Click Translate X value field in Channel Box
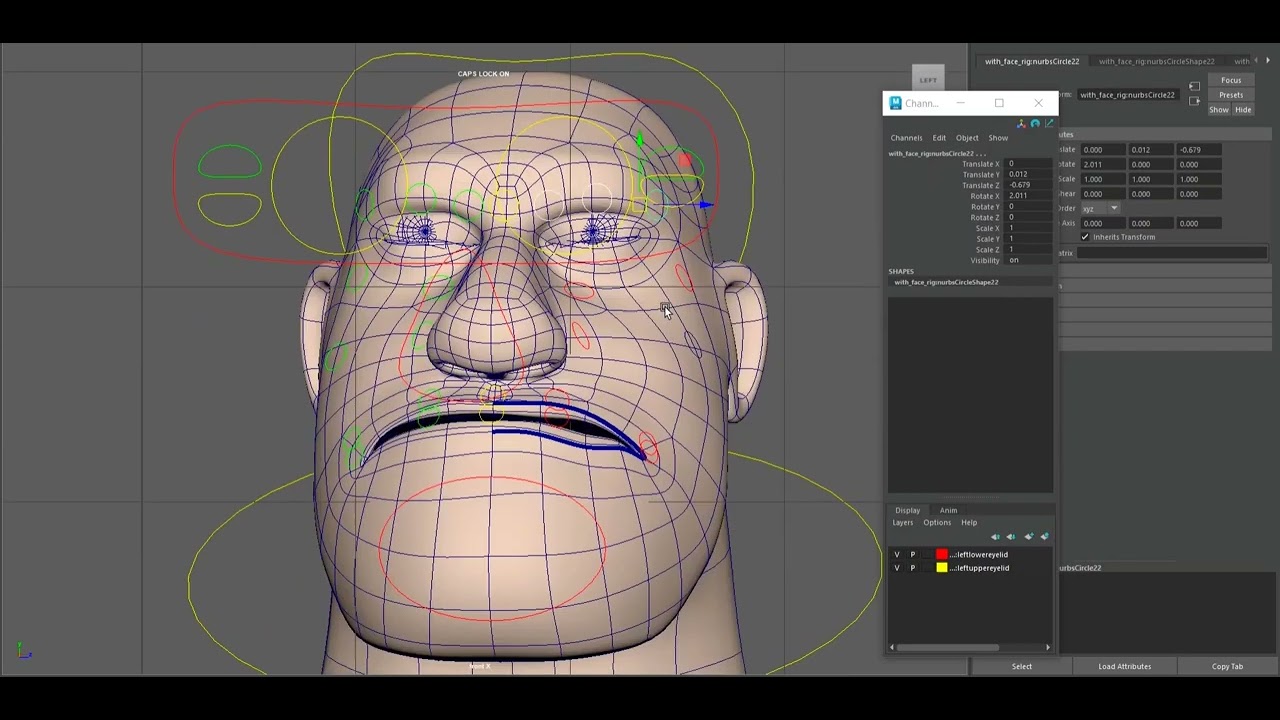 click(1028, 164)
